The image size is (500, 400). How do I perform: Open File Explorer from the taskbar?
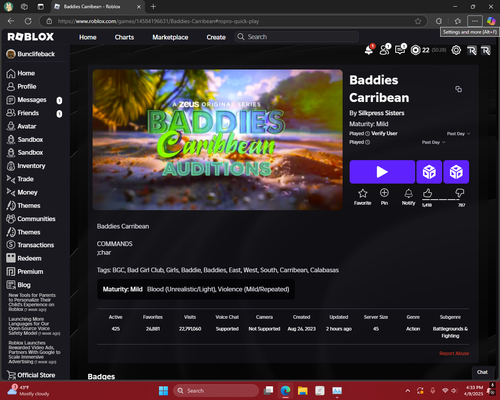[303, 391]
